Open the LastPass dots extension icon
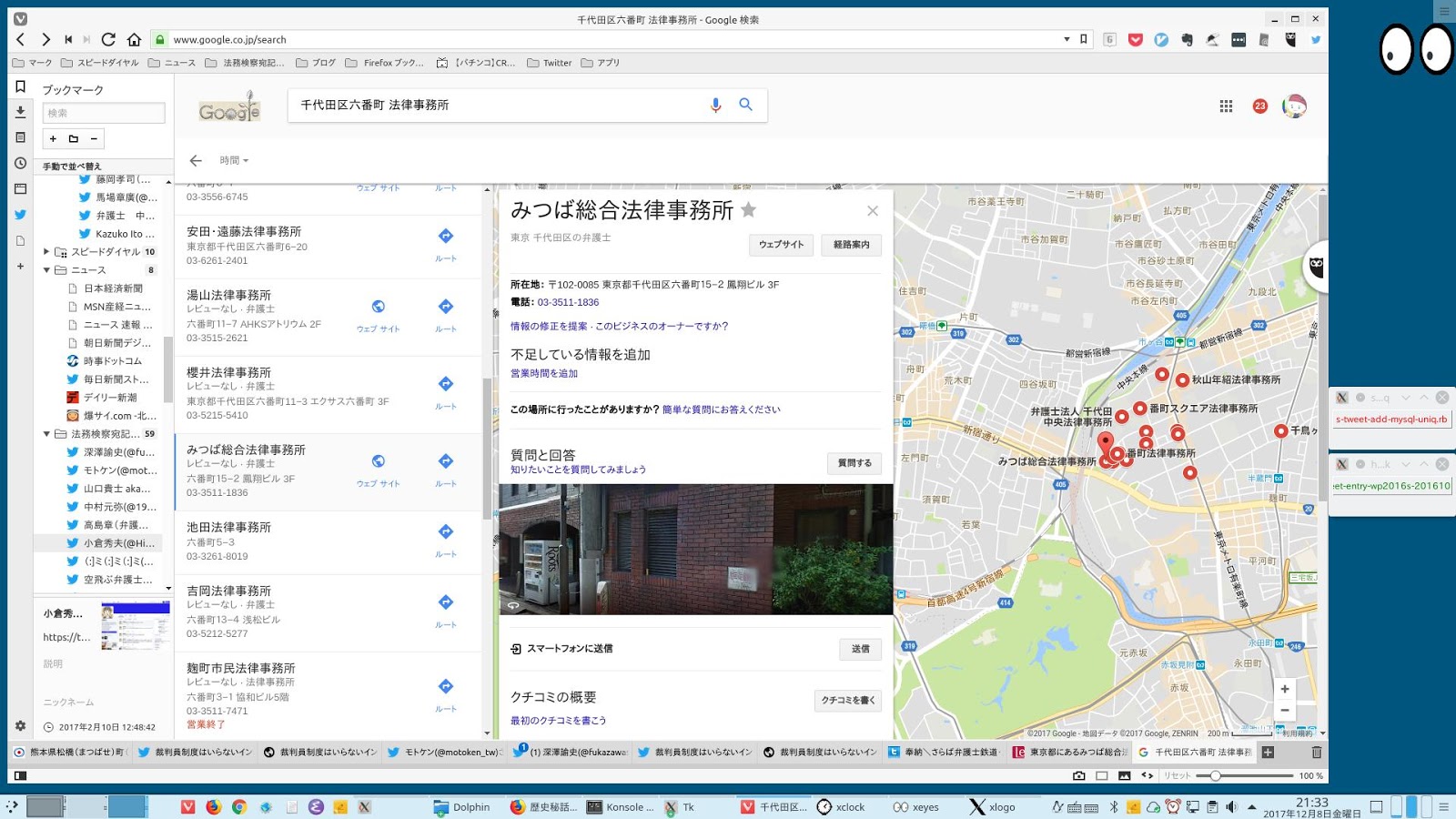 1239,39
